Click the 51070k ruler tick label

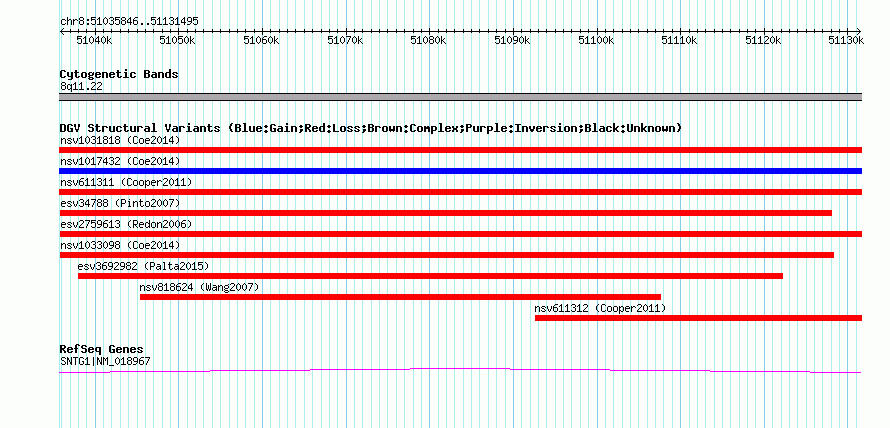[345, 40]
